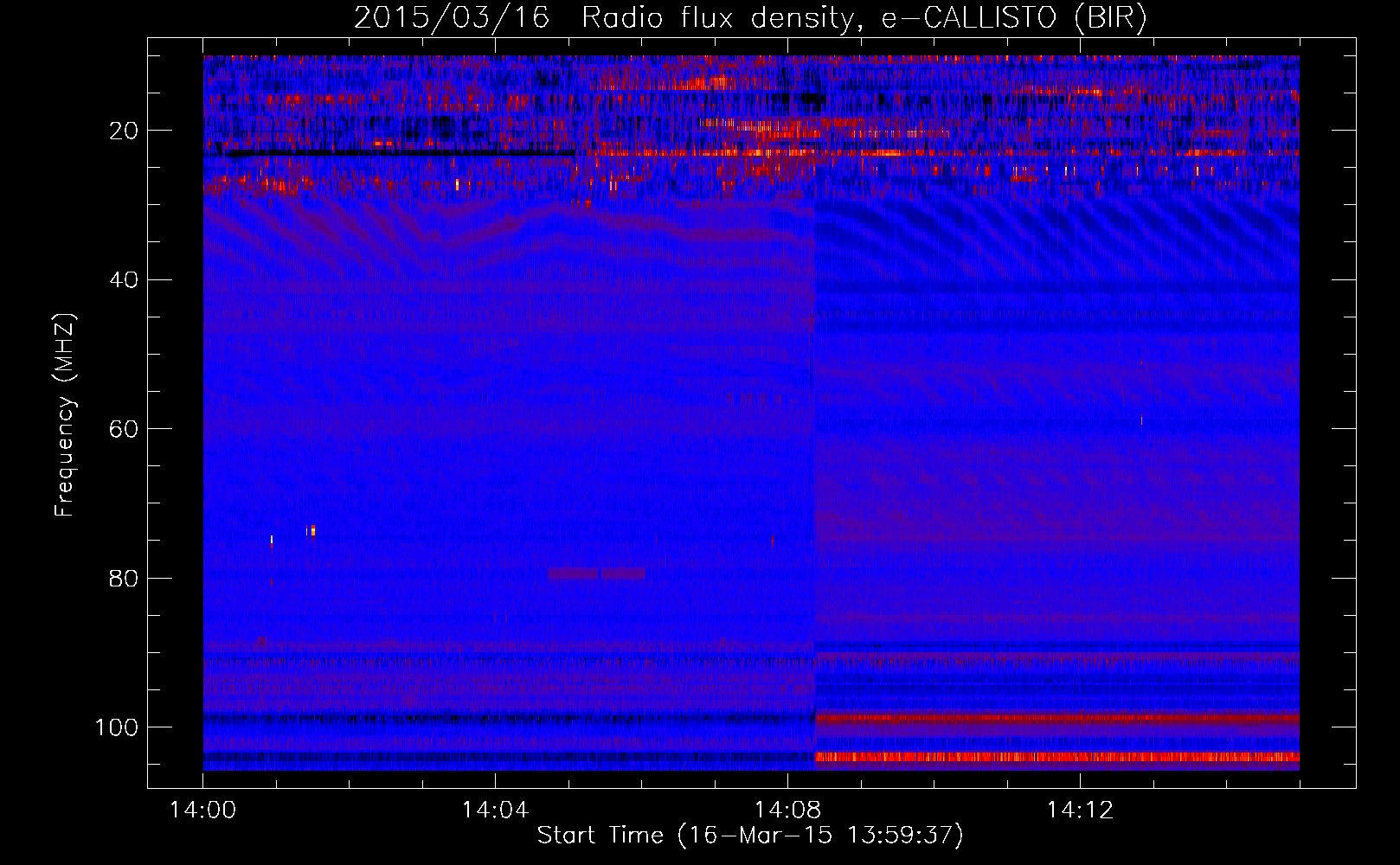The width and height of the screenshot is (1400, 865).
Task: Click the 20 frequency tick label
Action: 124,131
